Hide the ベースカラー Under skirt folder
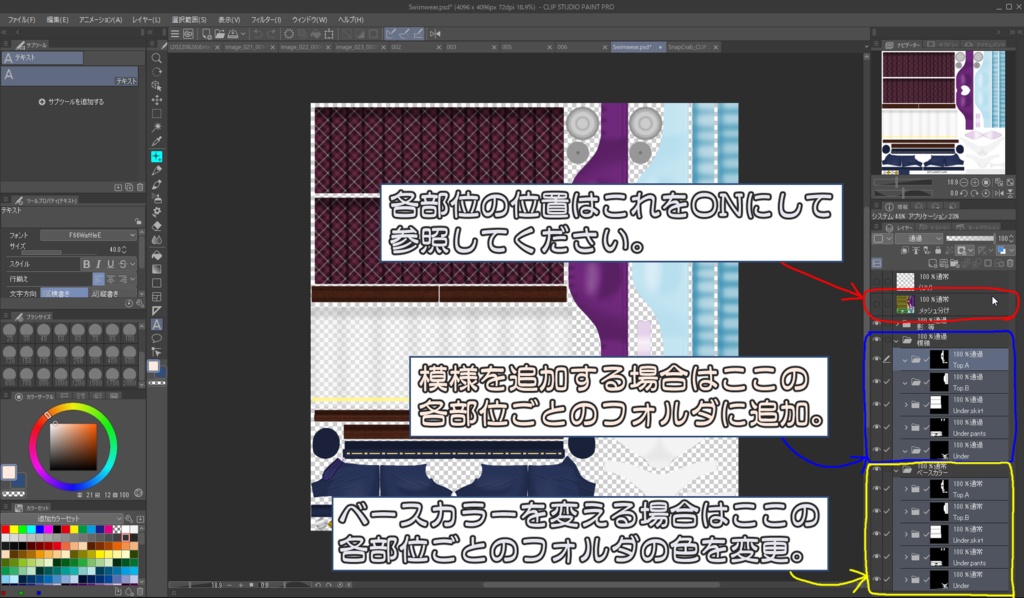This screenshot has height=598, width=1024. (876, 534)
